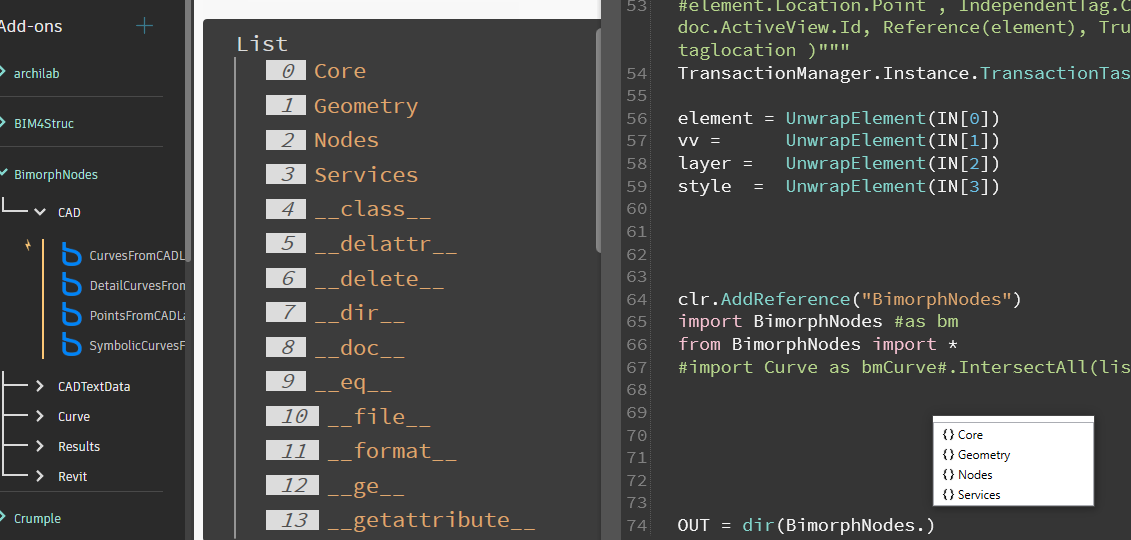This screenshot has height=540, width=1131.
Task: Click the lightning bolt icon in CAD group
Action: (x=28, y=245)
